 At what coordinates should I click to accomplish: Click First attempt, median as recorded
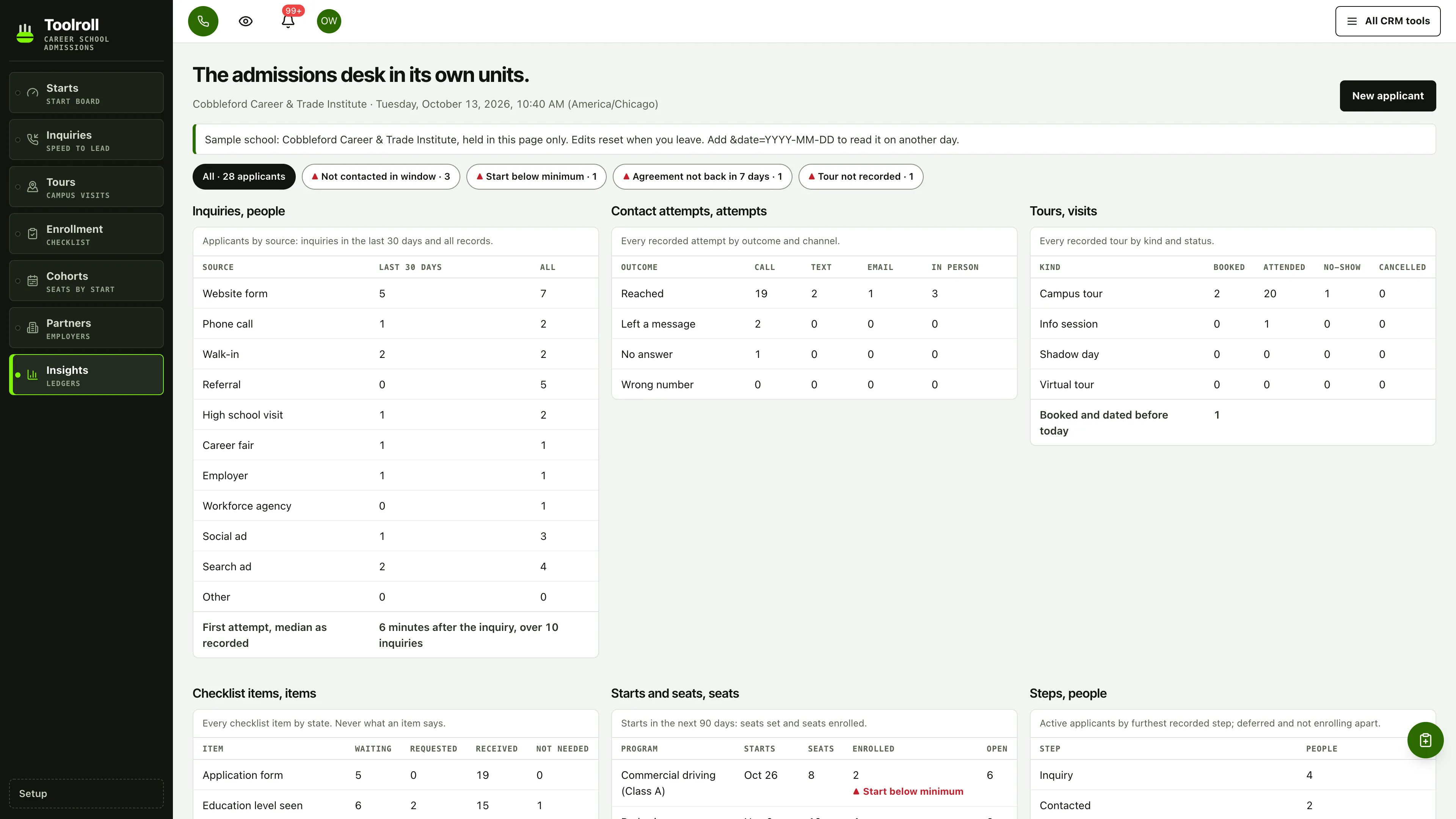pos(265,635)
